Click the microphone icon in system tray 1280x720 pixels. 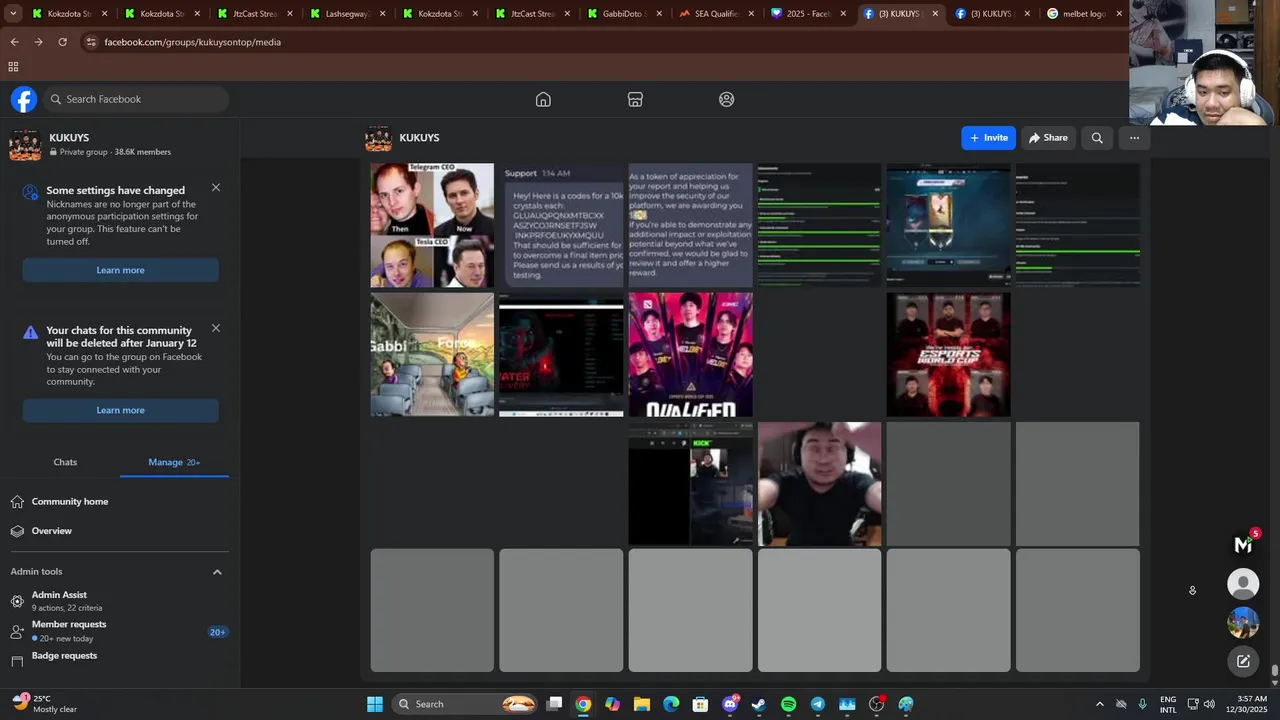1142,704
